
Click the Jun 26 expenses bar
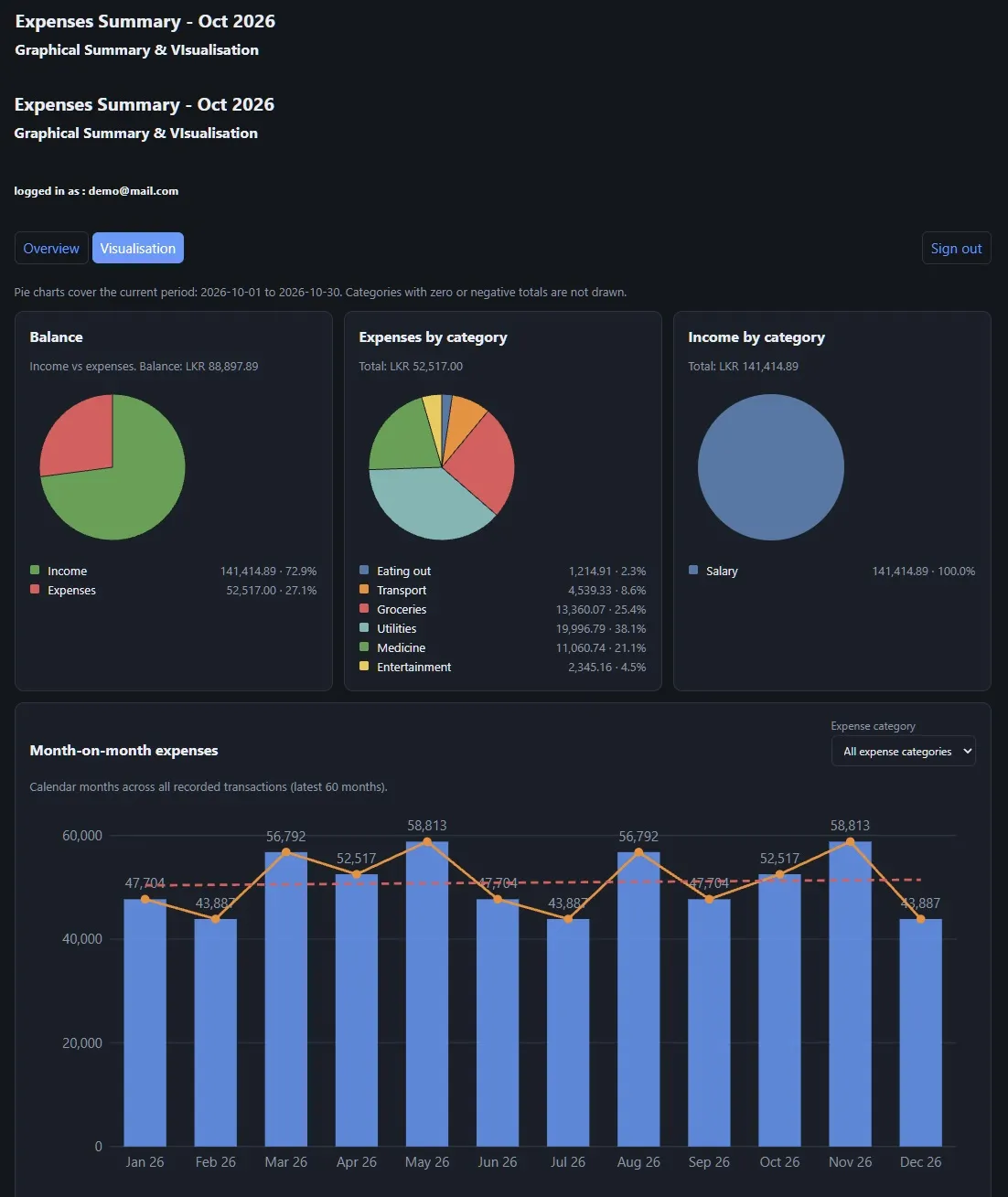497,1022
